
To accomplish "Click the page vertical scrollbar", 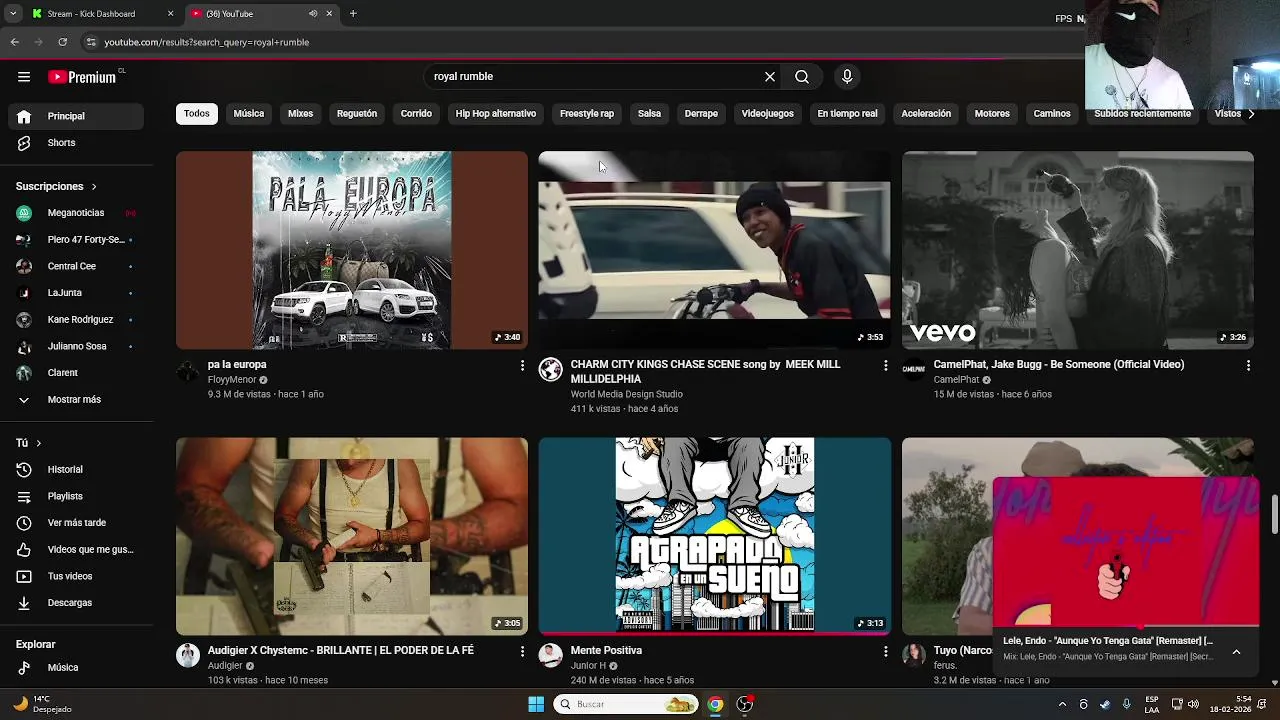I will [1275, 515].
